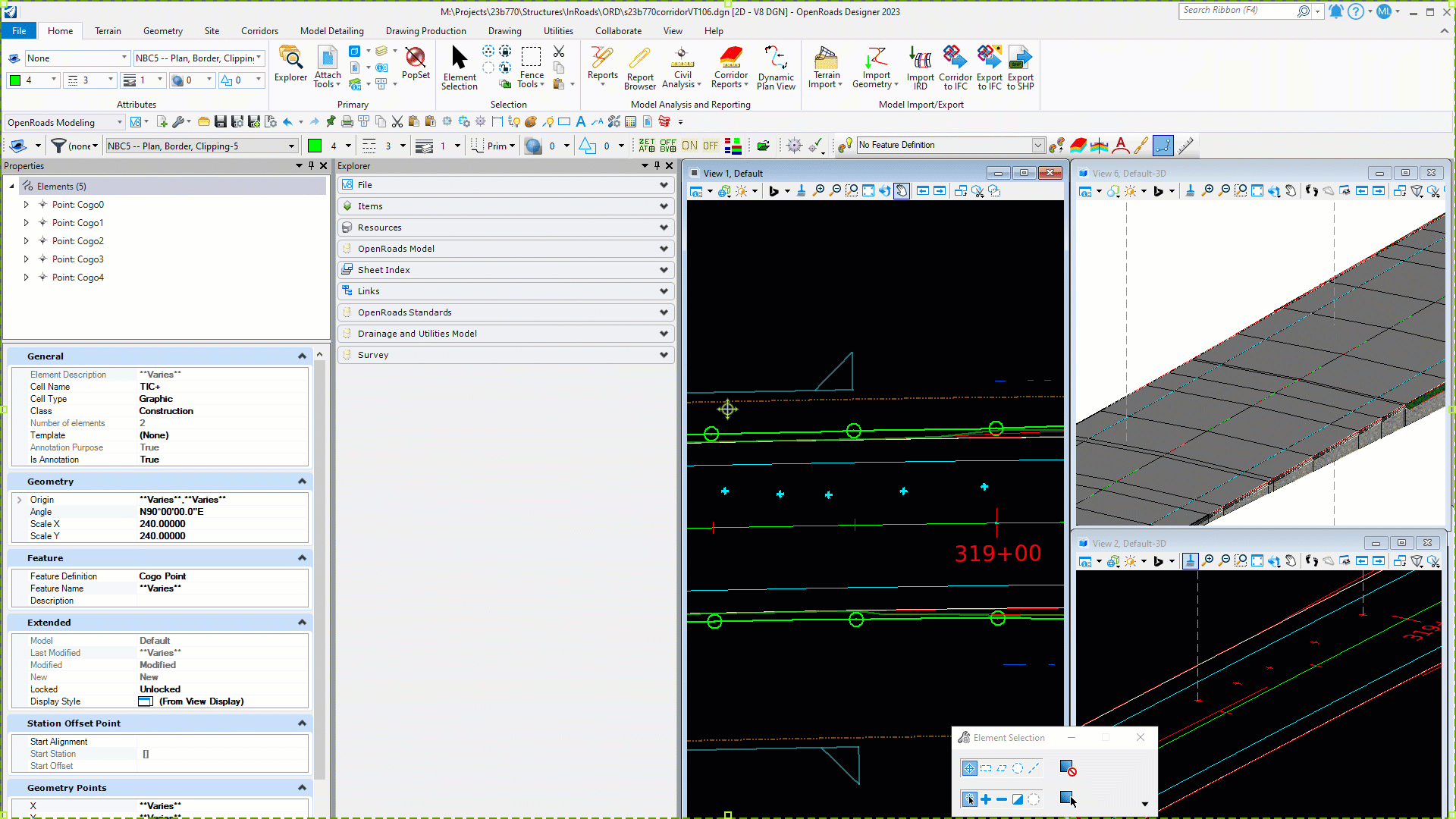Click the Print icon in quick access toolbar

347,122
